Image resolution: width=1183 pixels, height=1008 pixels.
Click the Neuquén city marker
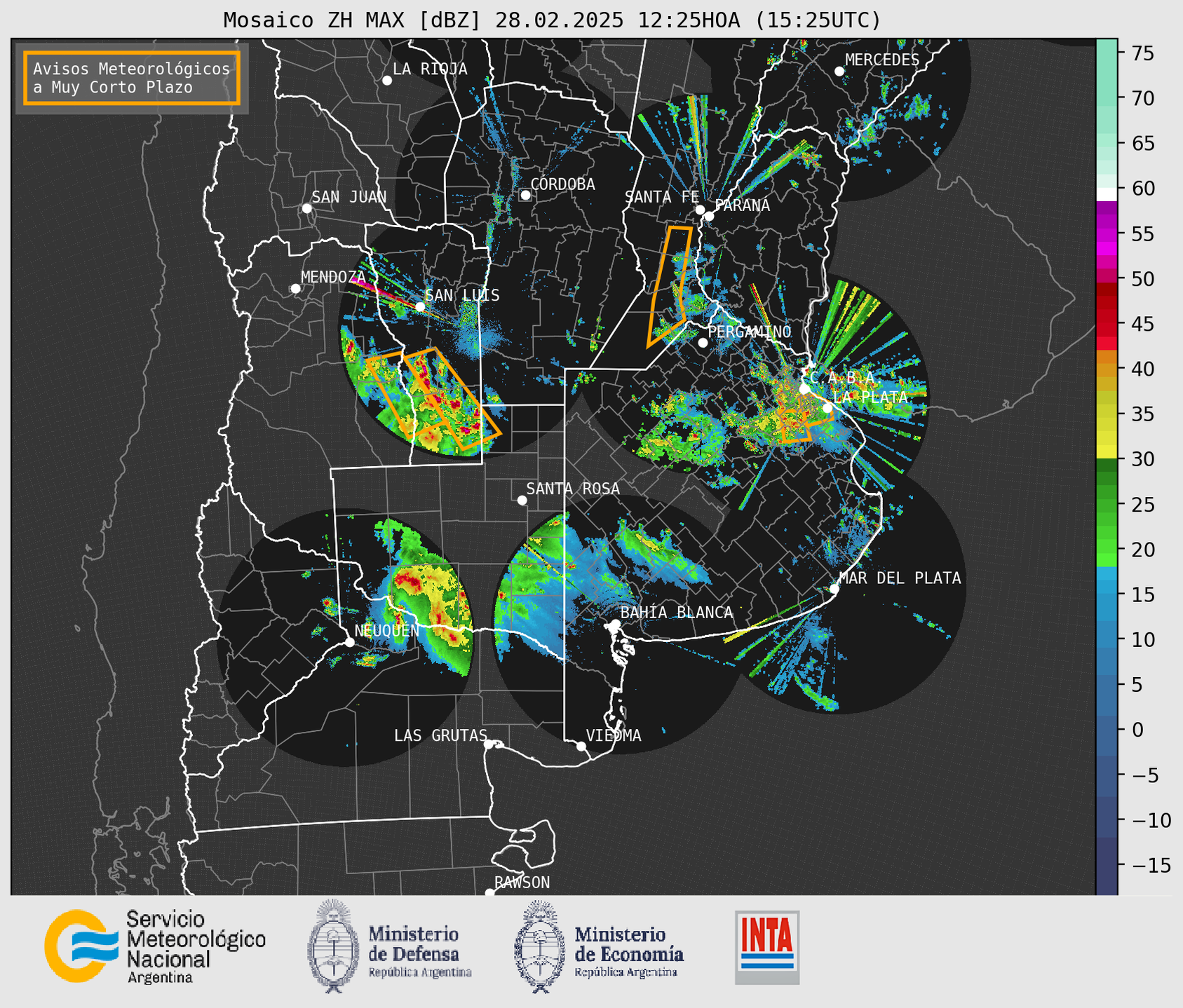click(x=349, y=642)
